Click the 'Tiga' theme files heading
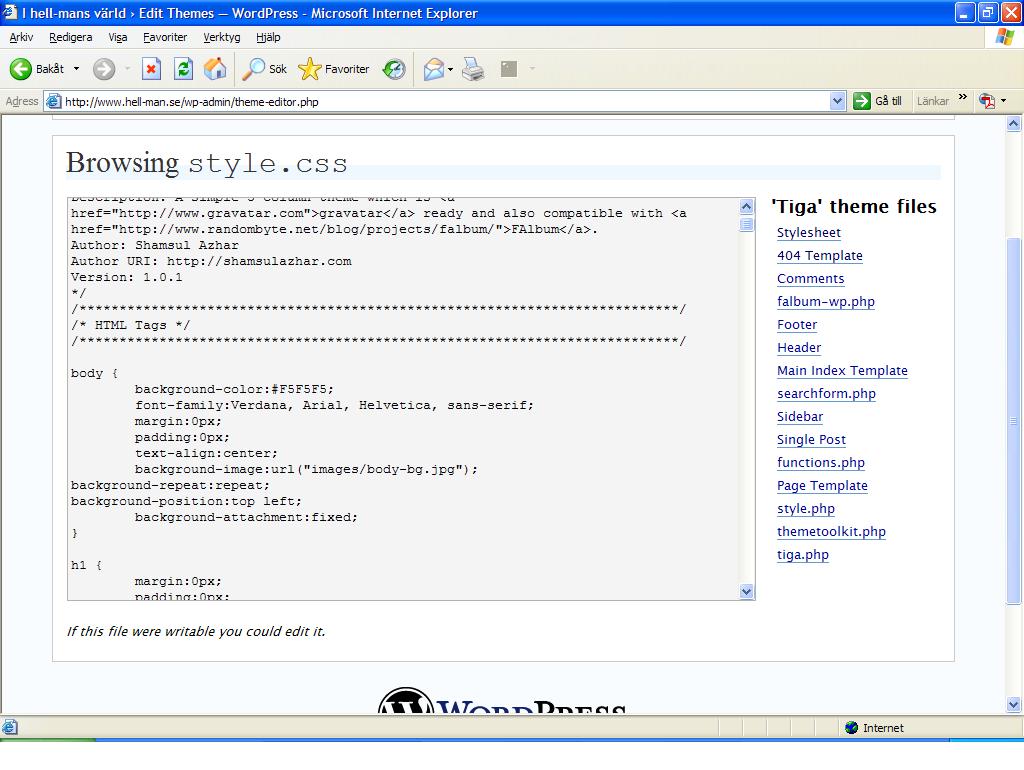 coord(854,206)
